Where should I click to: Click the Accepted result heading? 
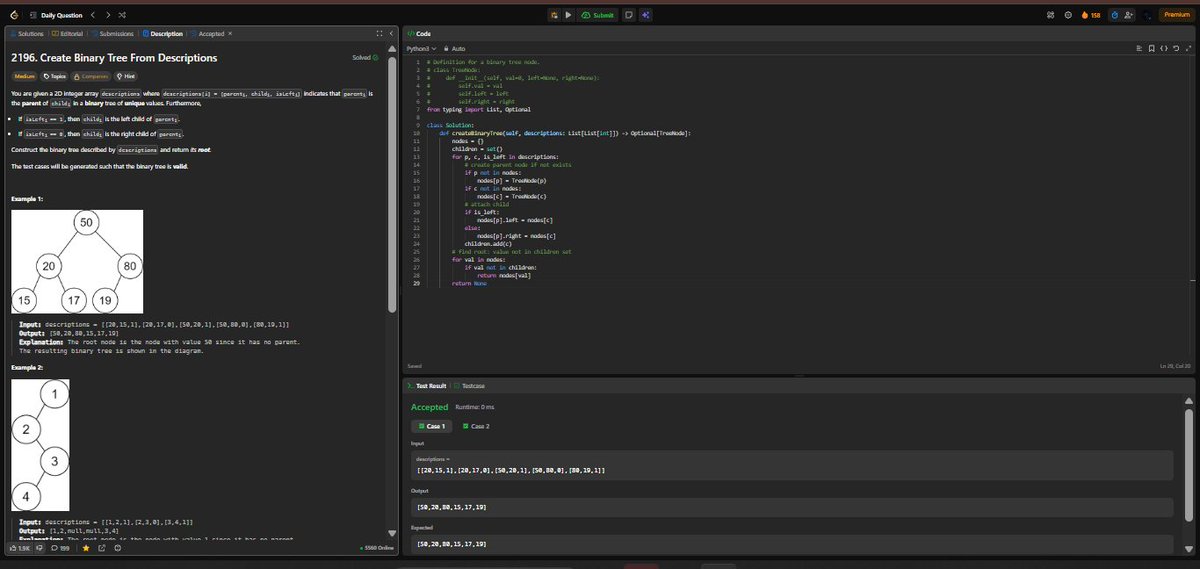coord(430,407)
